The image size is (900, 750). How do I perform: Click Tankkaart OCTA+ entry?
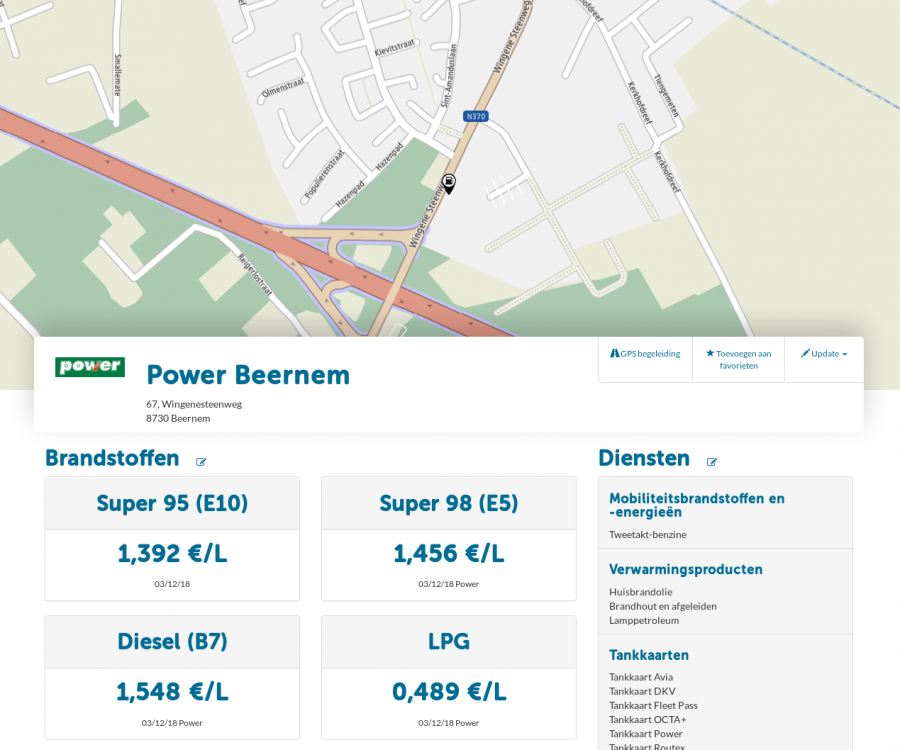[x=647, y=720]
